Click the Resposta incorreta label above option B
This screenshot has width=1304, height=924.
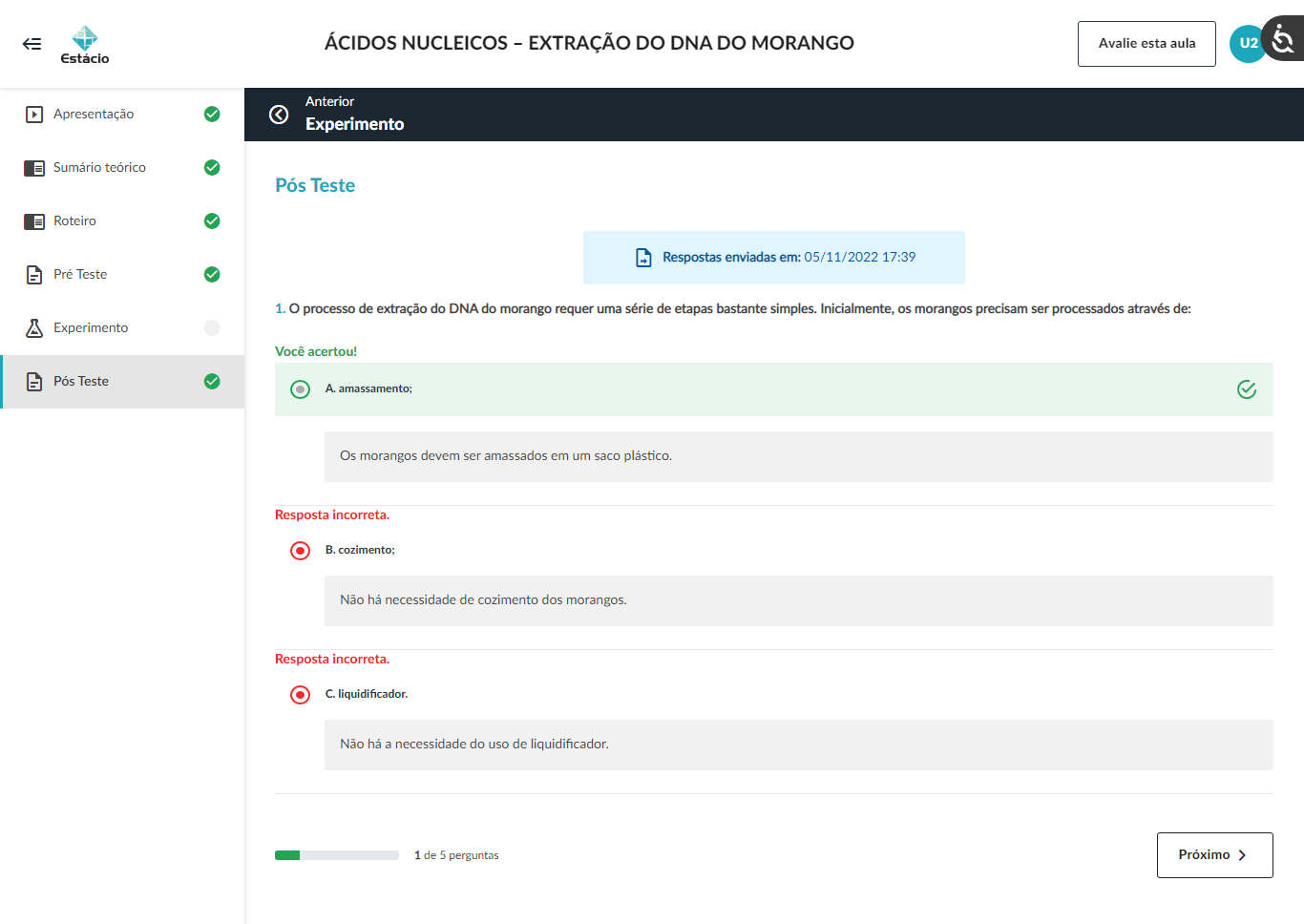click(332, 514)
